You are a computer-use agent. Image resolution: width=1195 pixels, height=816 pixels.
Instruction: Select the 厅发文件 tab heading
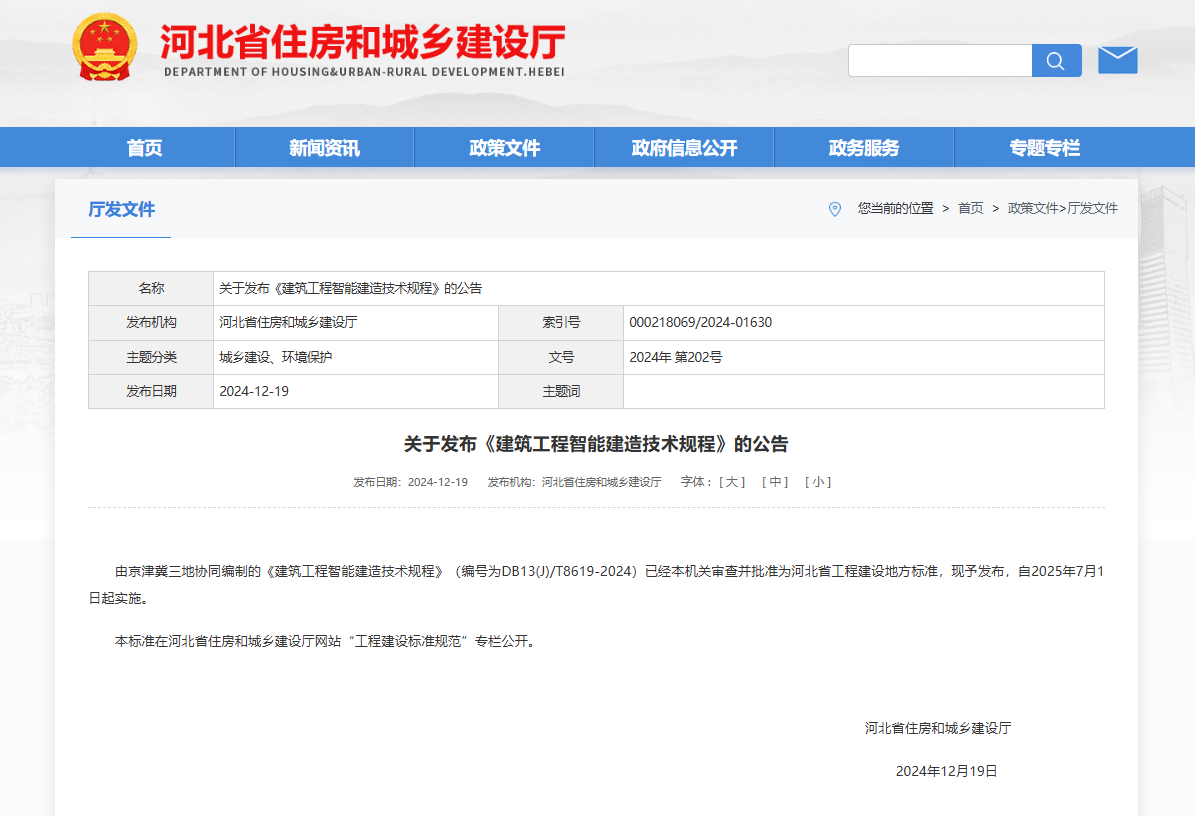pos(121,210)
